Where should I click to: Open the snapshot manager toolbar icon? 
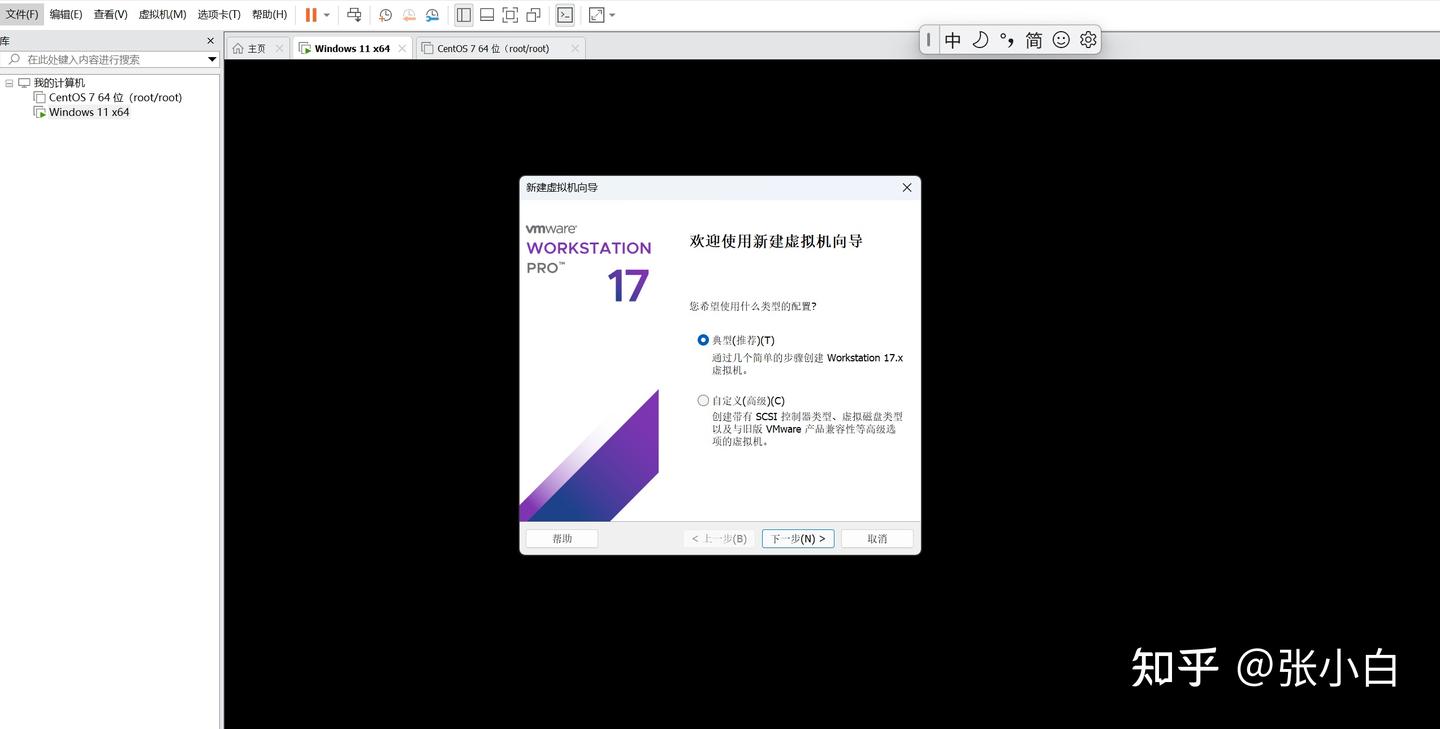coord(432,15)
